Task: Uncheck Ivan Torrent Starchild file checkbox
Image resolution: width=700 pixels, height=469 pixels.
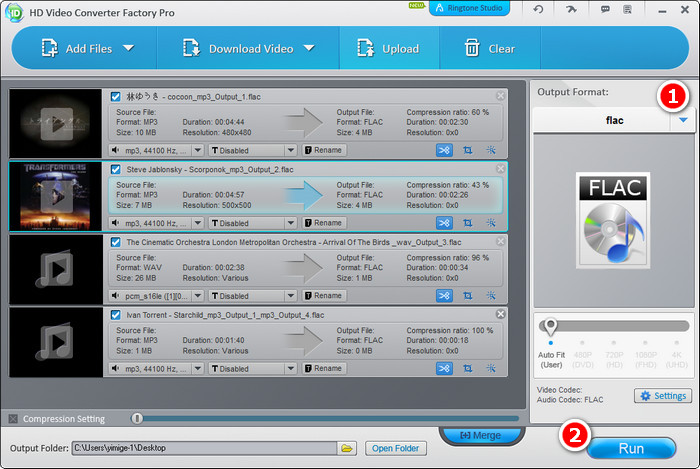Action: 116,315
